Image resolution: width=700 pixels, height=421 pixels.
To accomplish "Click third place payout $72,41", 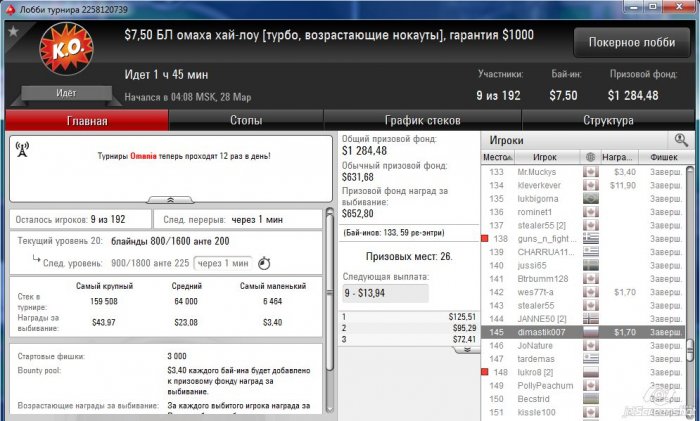I will click(x=464, y=339).
